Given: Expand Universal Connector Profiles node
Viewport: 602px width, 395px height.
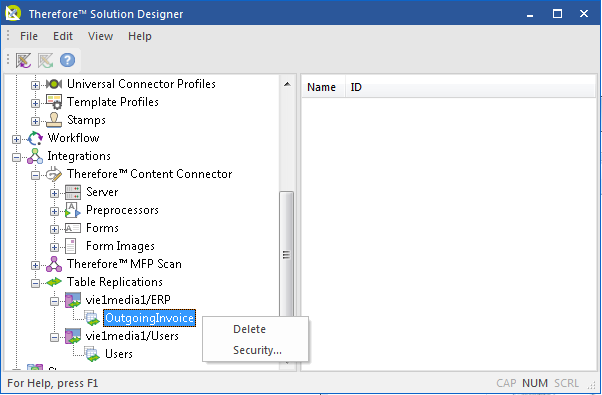Looking at the screenshot, I should click(x=35, y=85).
